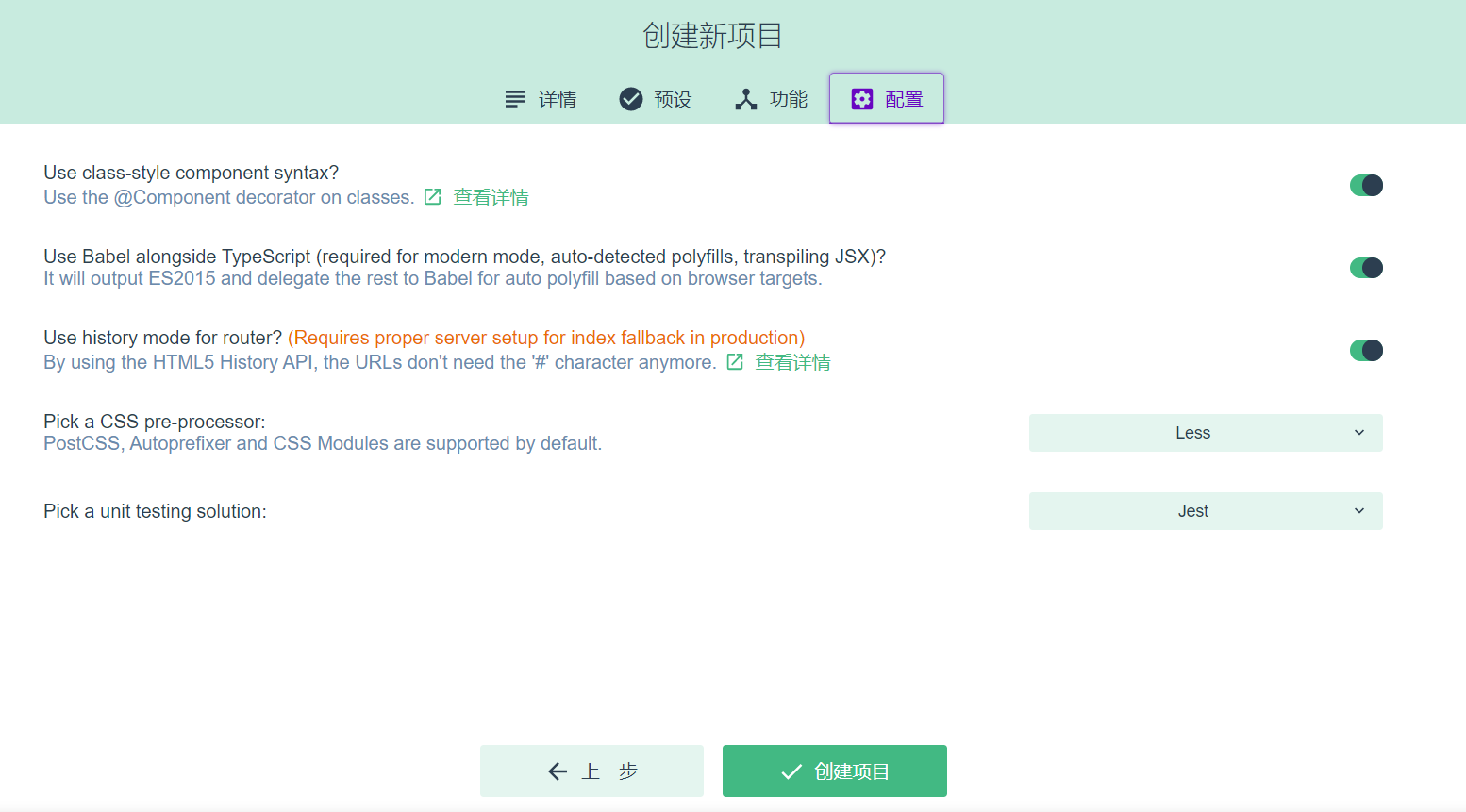Disable history mode for router toggle
Screen dimensions: 1466x812
pos(1366,350)
